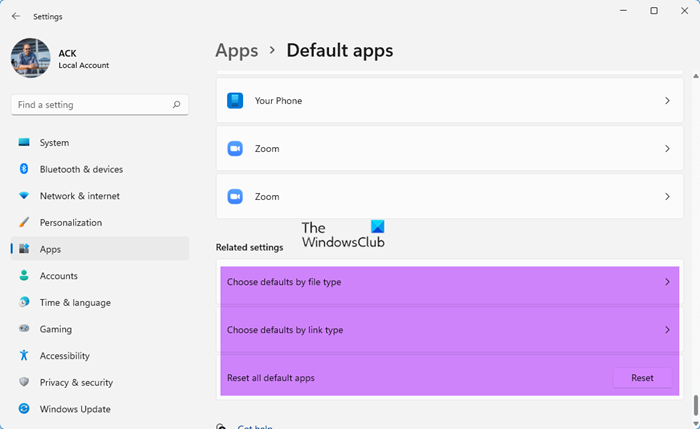Click the vertical scrollbar thumb

click(x=694, y=407)
